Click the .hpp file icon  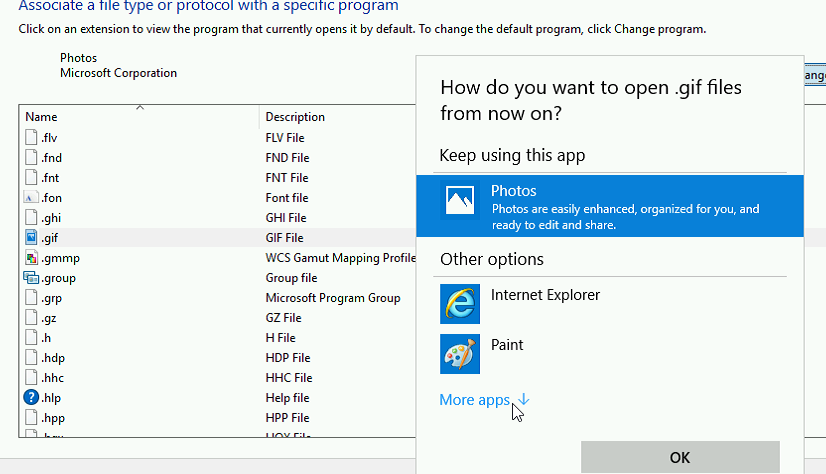pyautogui.click(x=31, y=418)
